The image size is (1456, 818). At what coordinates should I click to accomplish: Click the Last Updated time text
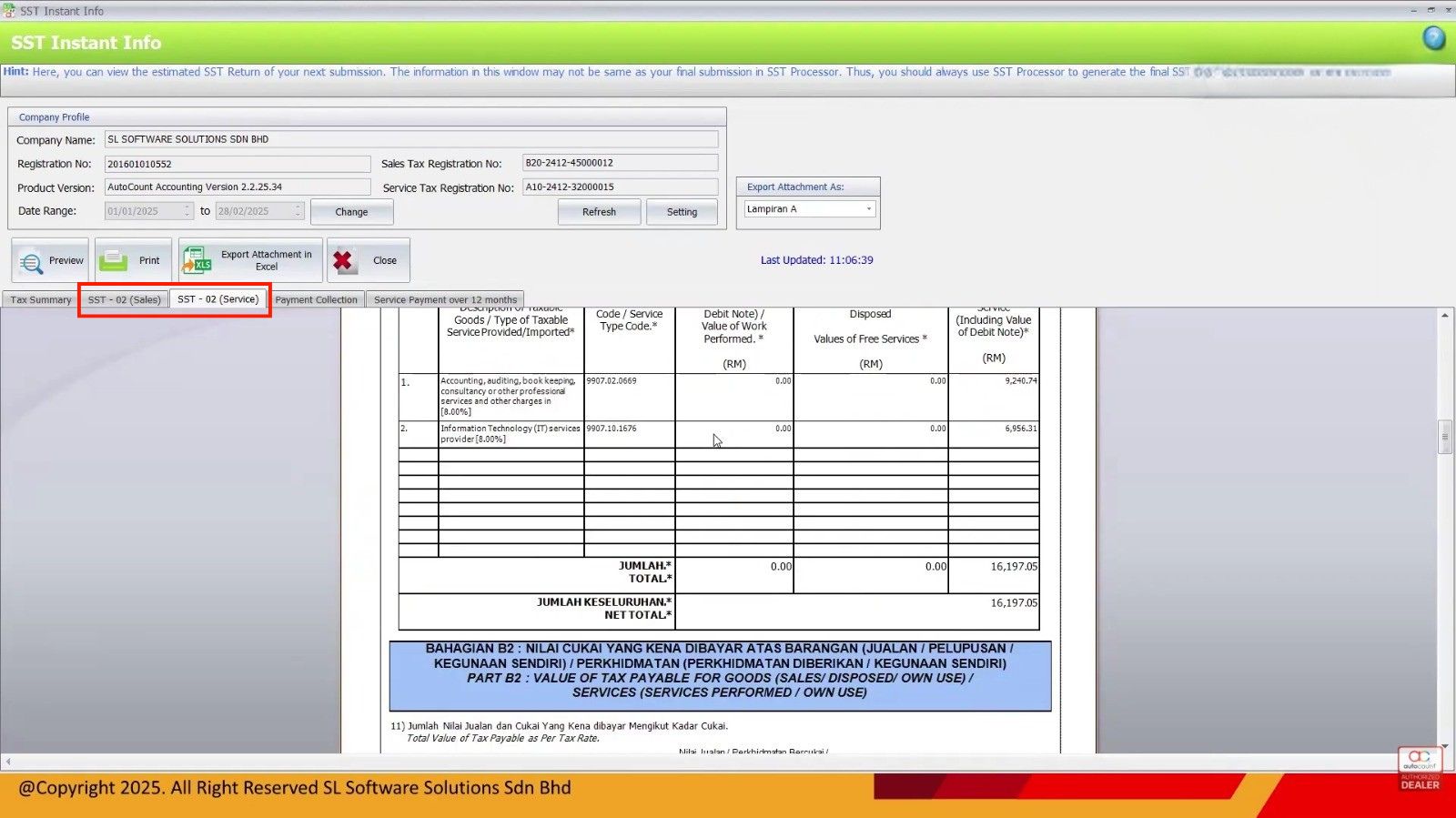tap(816, 260)
